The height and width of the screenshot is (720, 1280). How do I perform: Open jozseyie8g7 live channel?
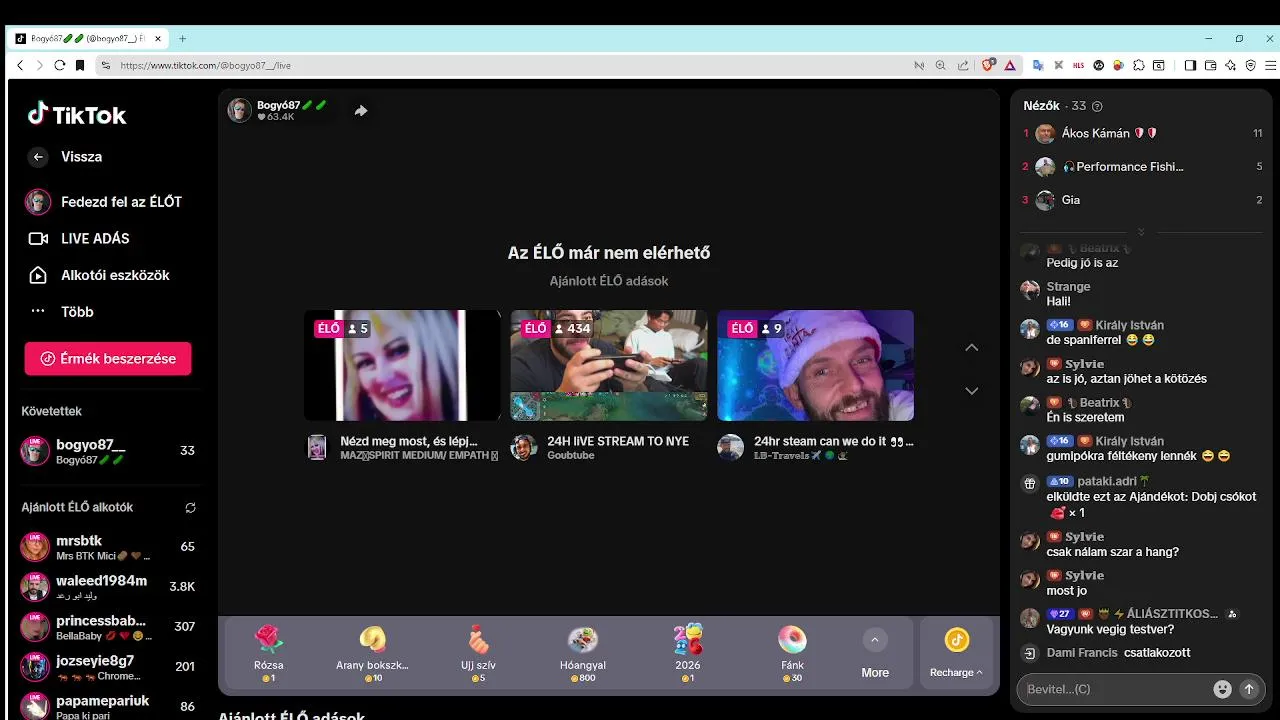pos(108,667)
